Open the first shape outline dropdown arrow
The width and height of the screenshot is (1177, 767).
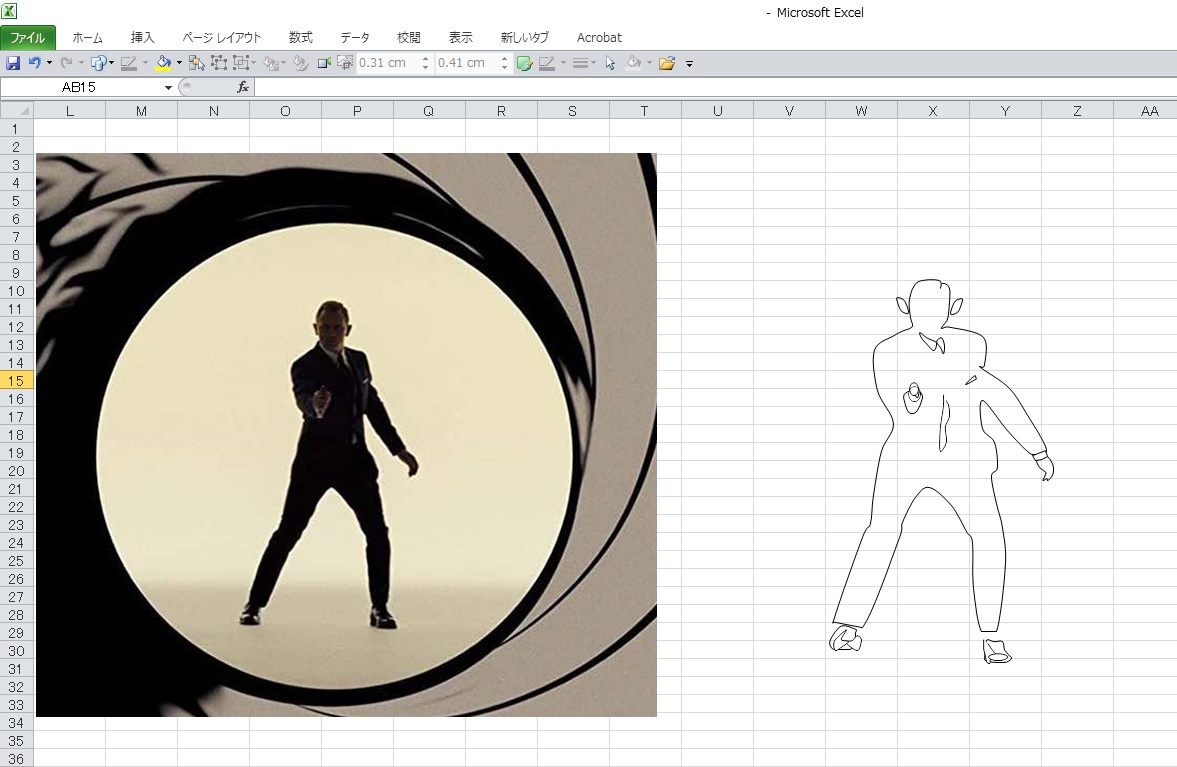tap(145, 63)
